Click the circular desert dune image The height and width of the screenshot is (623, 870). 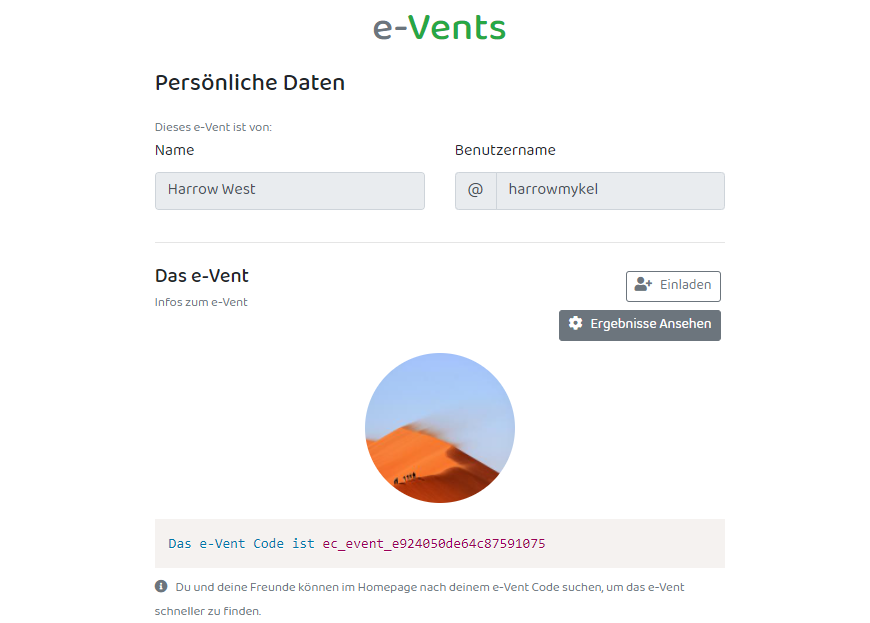point(439,428)
